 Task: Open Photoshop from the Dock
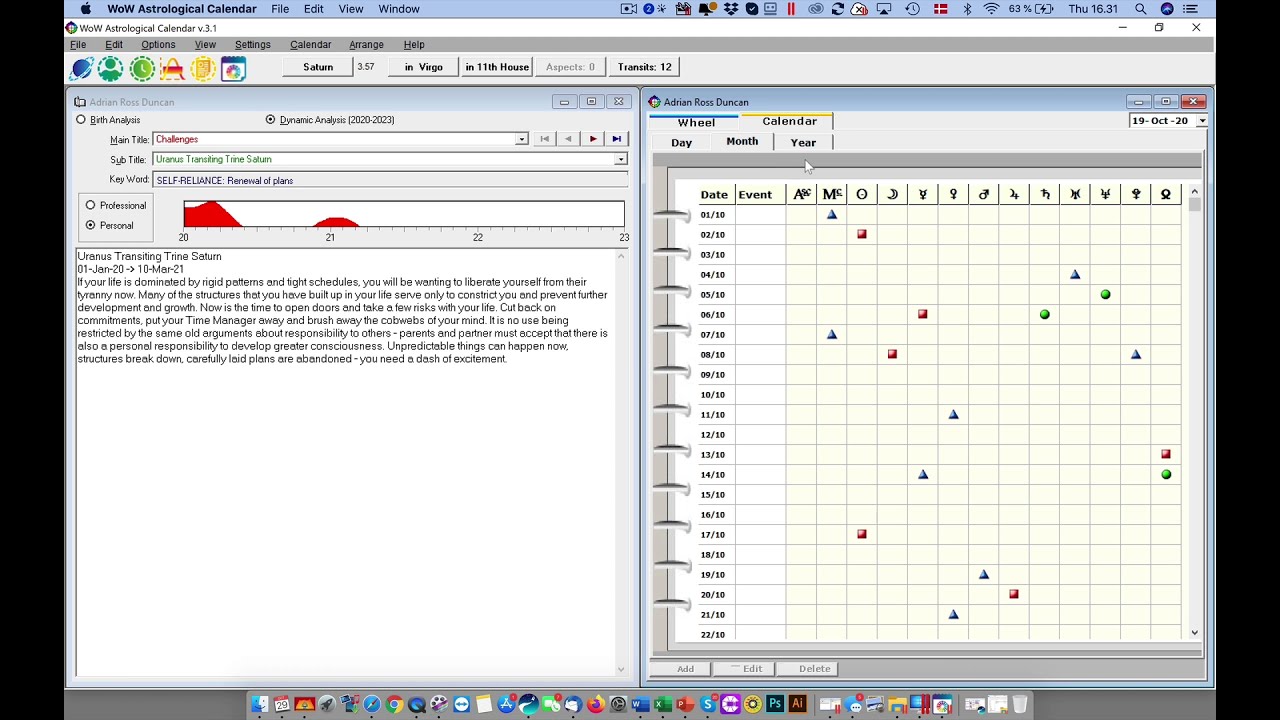coord(775,705)
